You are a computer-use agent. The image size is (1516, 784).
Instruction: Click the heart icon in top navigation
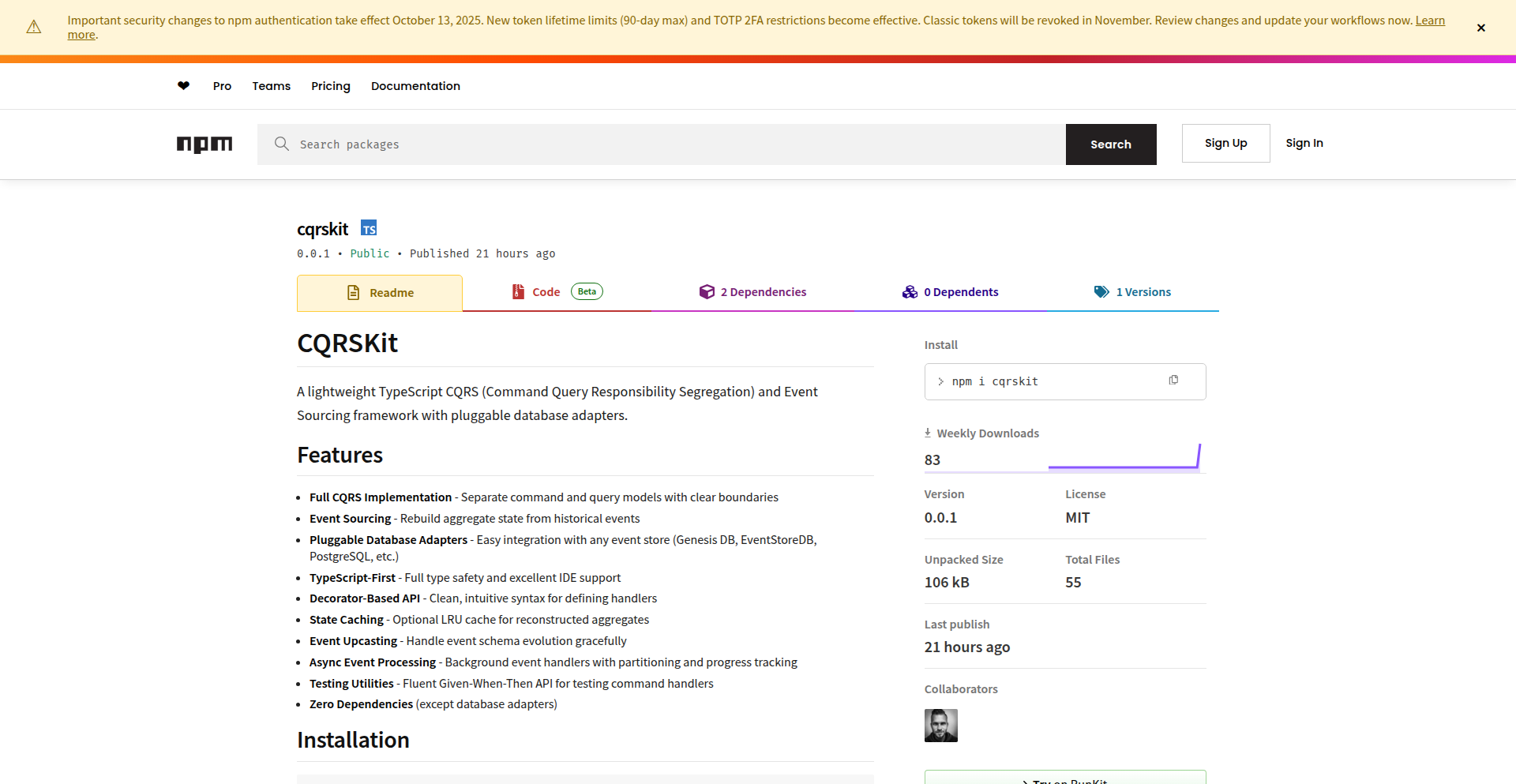(x=183, y=86)
